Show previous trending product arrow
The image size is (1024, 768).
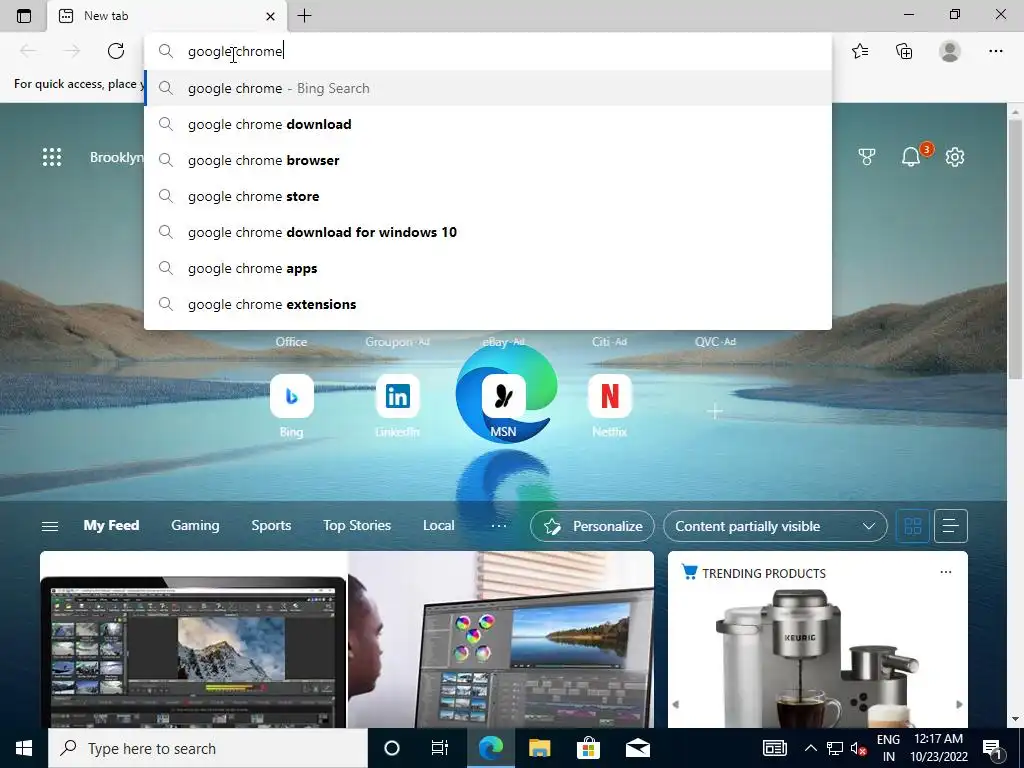pyautogui.click(x=676, y=704)
